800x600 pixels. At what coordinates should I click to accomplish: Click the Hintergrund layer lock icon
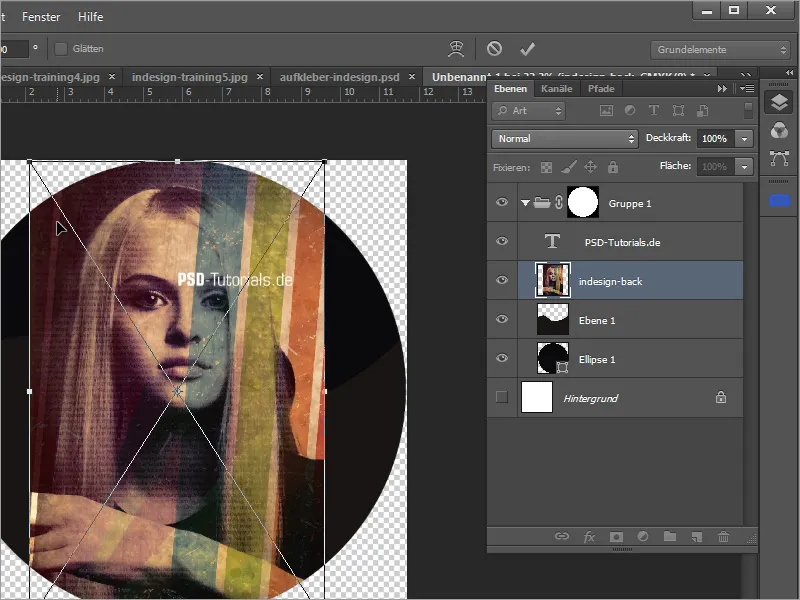[720, 397]
